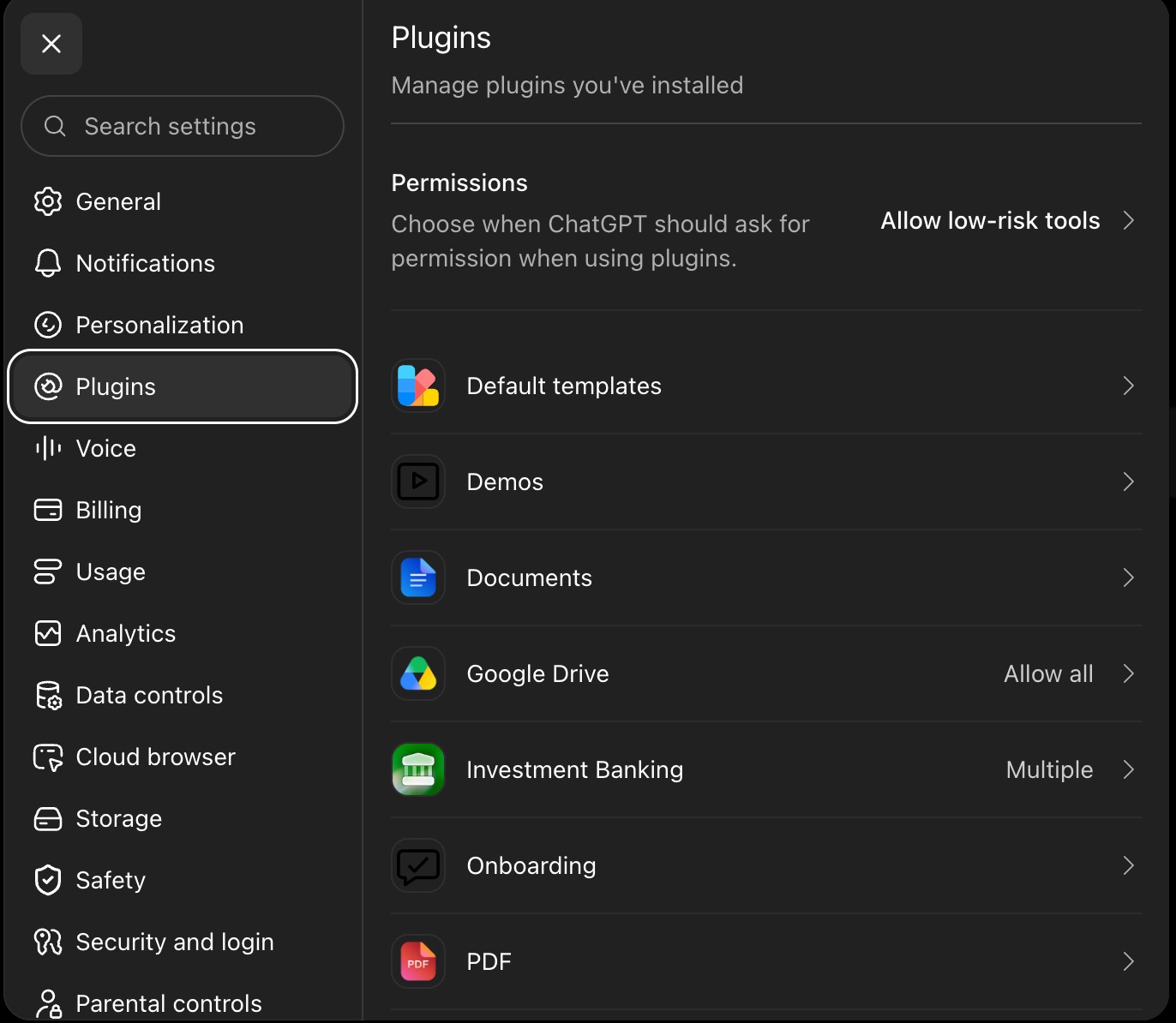Expand the Google Drive row chevron
Viewport: 1176px width, 1023px height.
click(x=1129, y=673)
